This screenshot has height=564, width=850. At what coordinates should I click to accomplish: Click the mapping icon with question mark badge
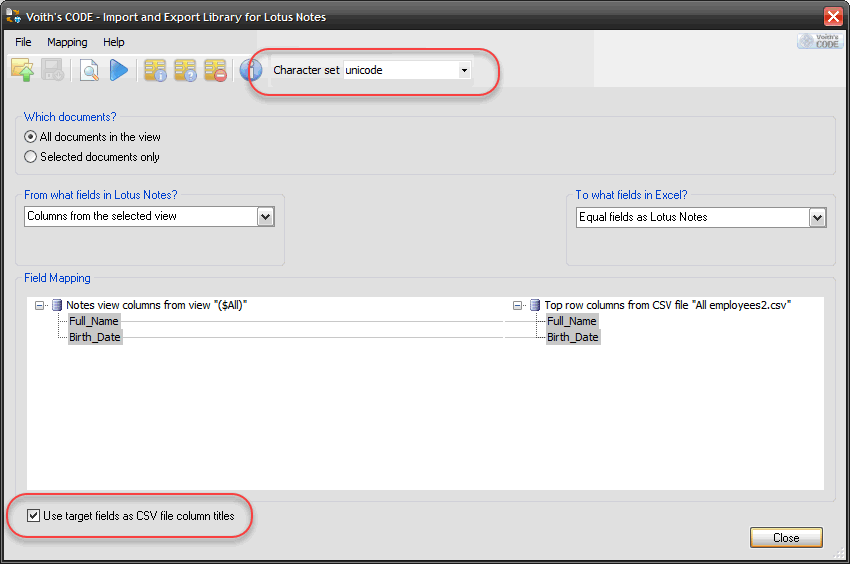pyautogui.click(x=185, y=70)
